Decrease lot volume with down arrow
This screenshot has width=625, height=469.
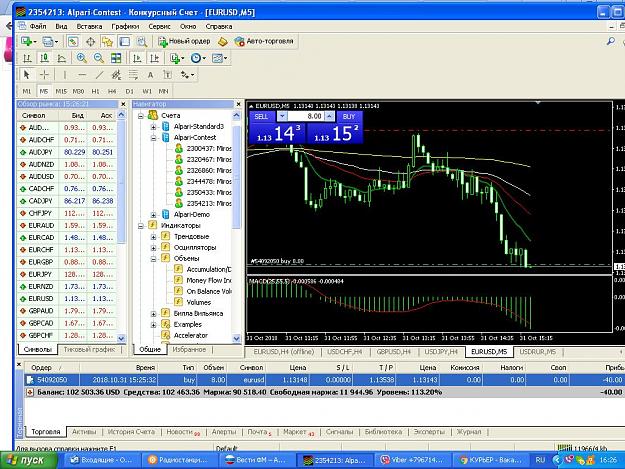tap(282, 116)
